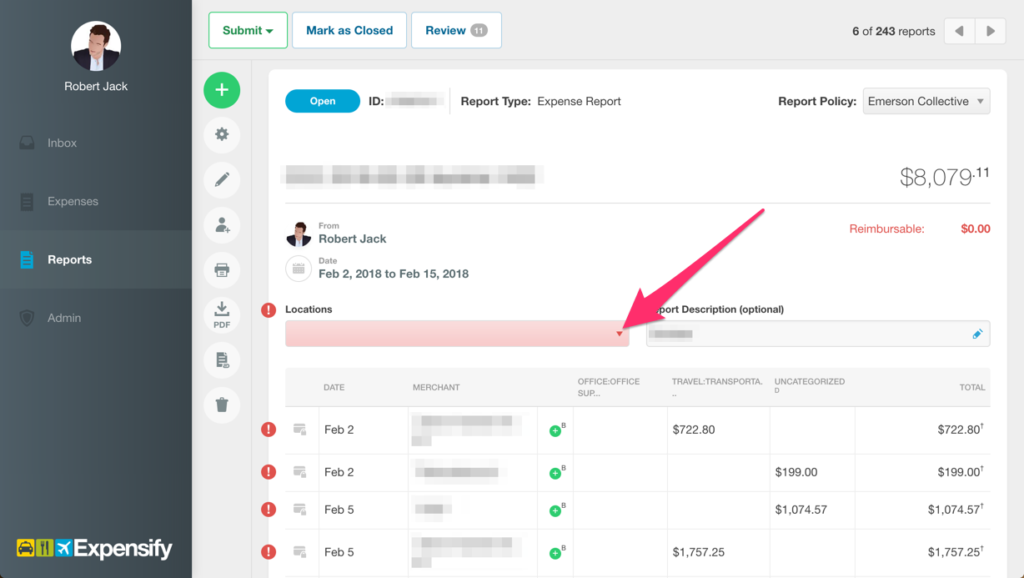Click the green plus add expense button

(222, 90)
